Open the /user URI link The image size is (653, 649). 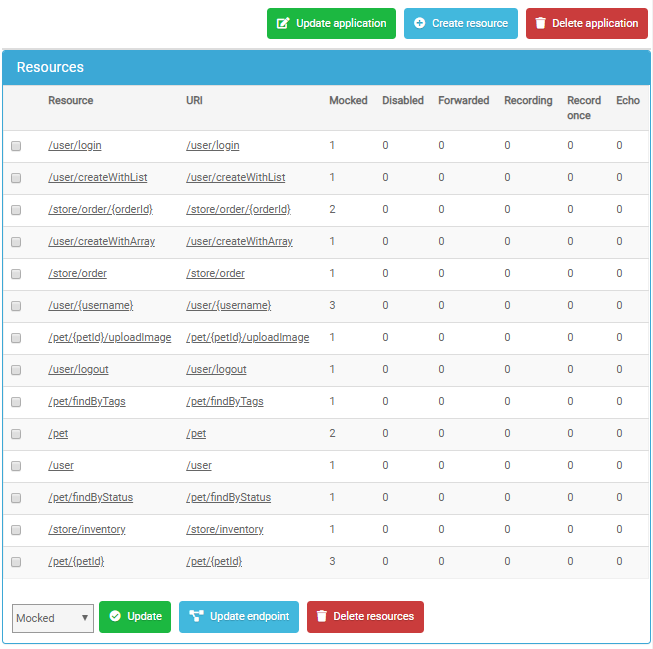(199, 465)
